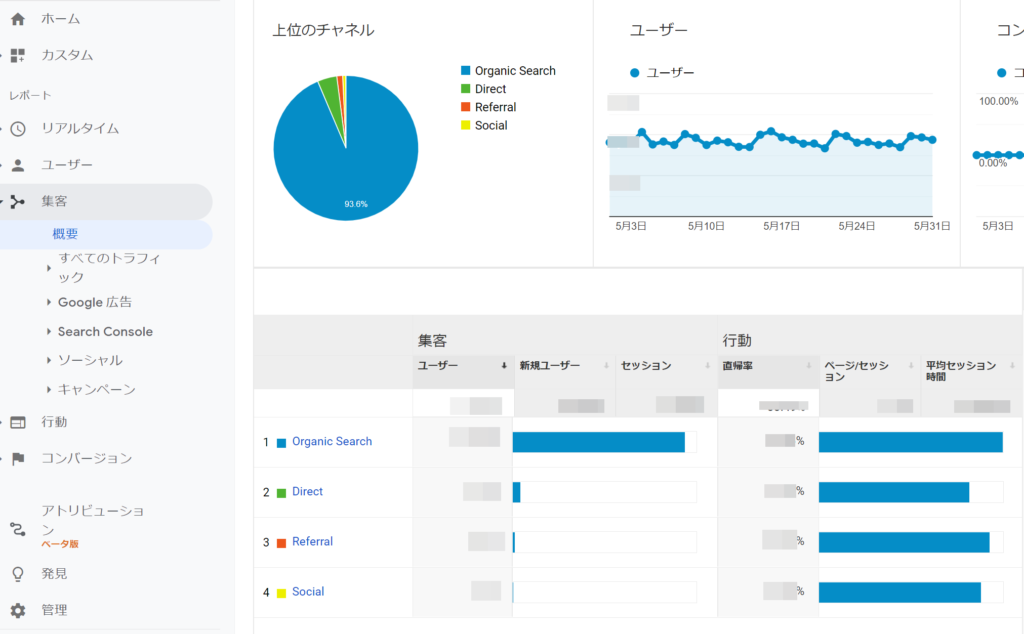Click 5月31日 label on users chart

click(x=931, y=226)
